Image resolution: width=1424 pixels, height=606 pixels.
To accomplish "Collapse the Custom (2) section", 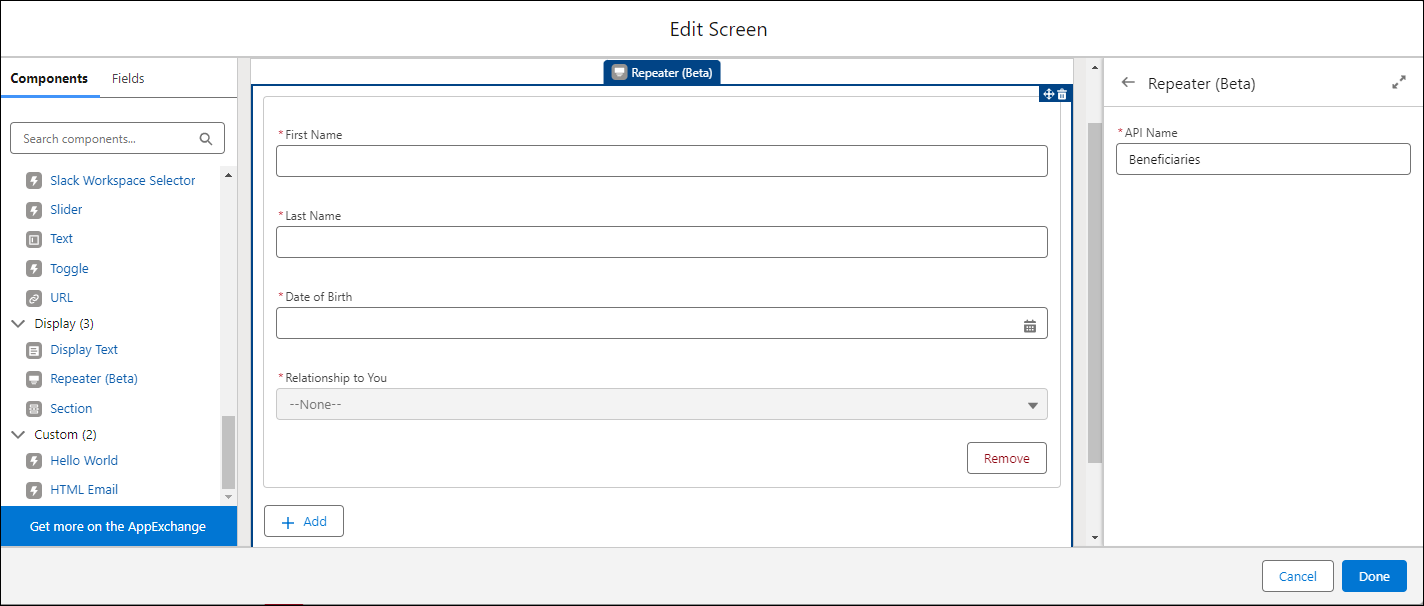I will click(18, 434).
